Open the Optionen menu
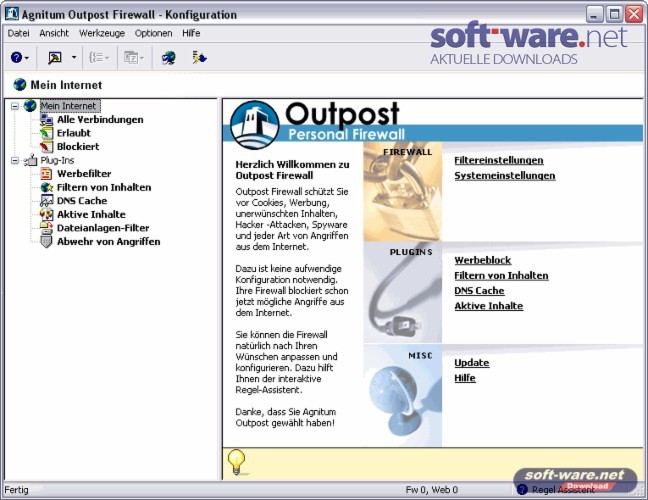This screenshot has width=648, height=500. [153, 33]
